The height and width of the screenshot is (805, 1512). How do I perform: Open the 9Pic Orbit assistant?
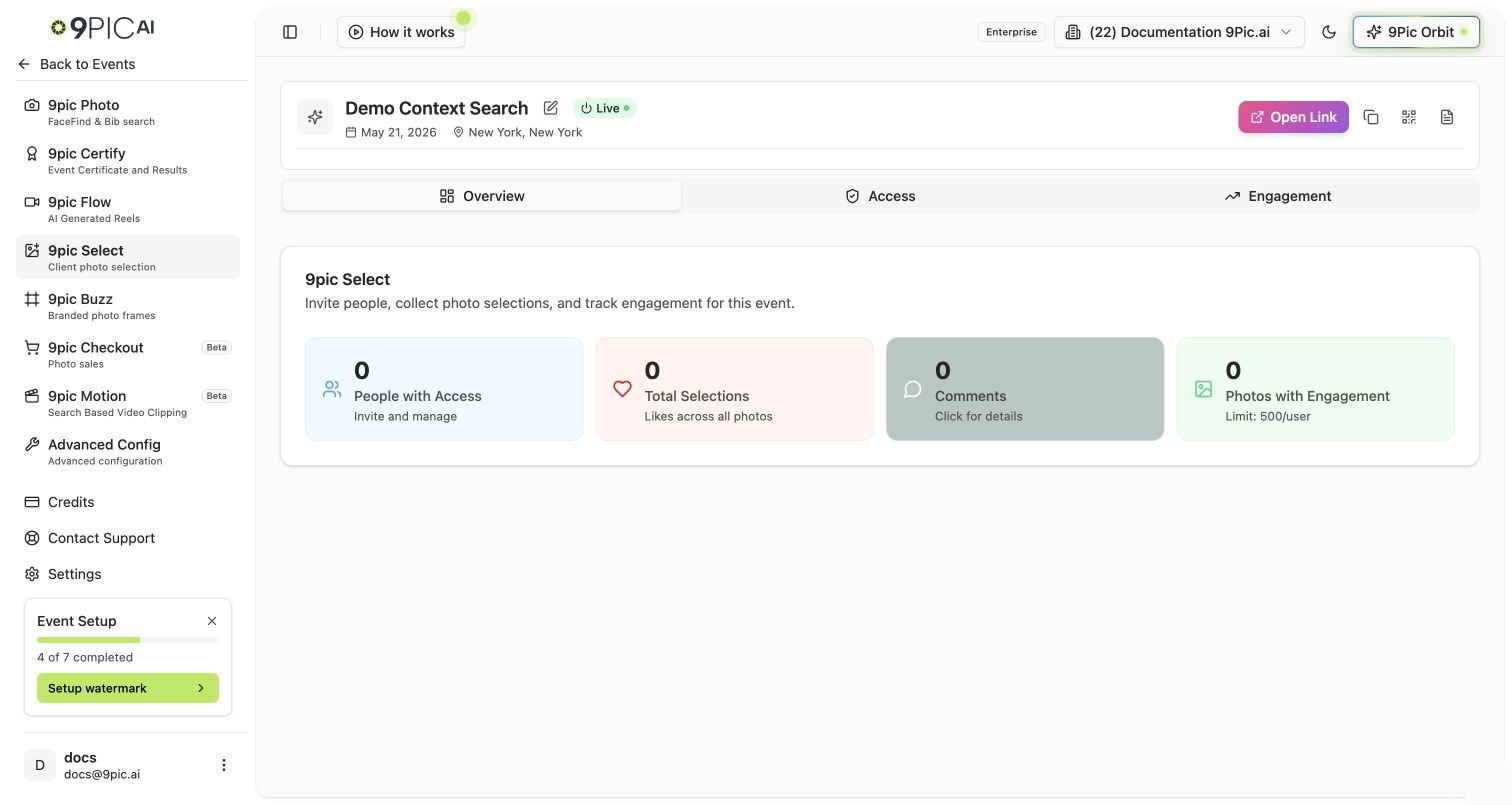point(1416,32)
